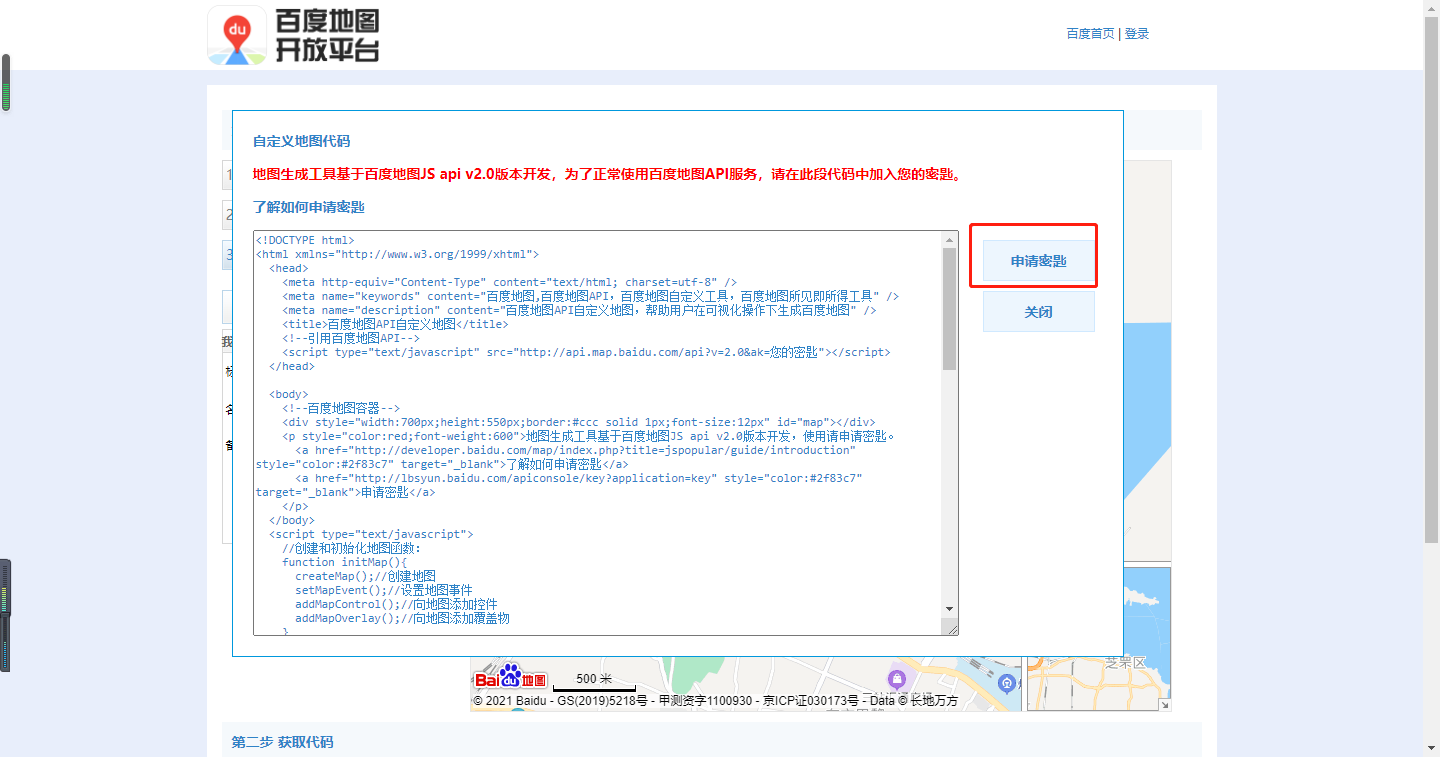Open the 百度首页 link
The width and height of the screenshot is (1440, 757).
click(1090, 33)
